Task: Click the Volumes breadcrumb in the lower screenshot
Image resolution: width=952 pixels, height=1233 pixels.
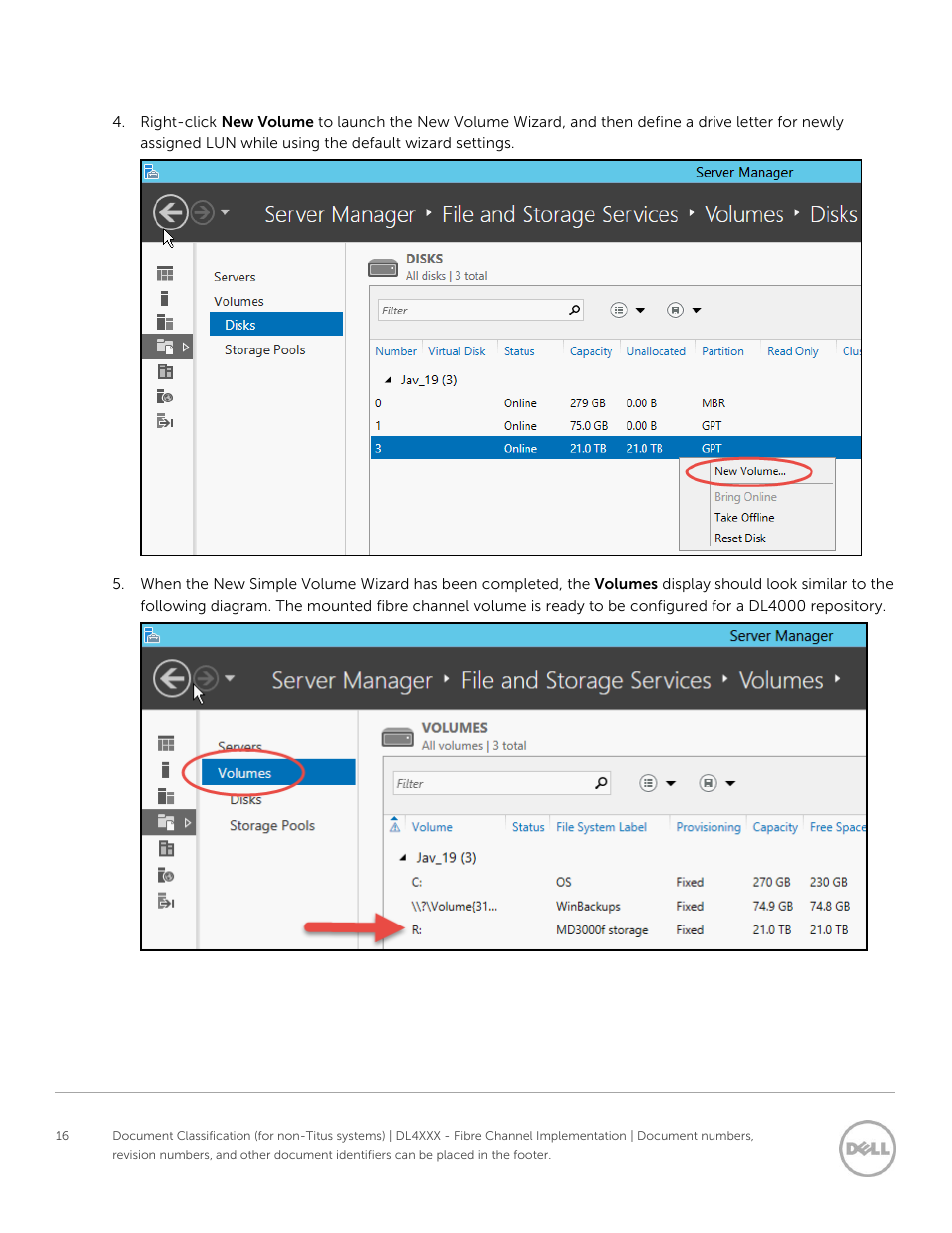Action: (x=781, y=680)
